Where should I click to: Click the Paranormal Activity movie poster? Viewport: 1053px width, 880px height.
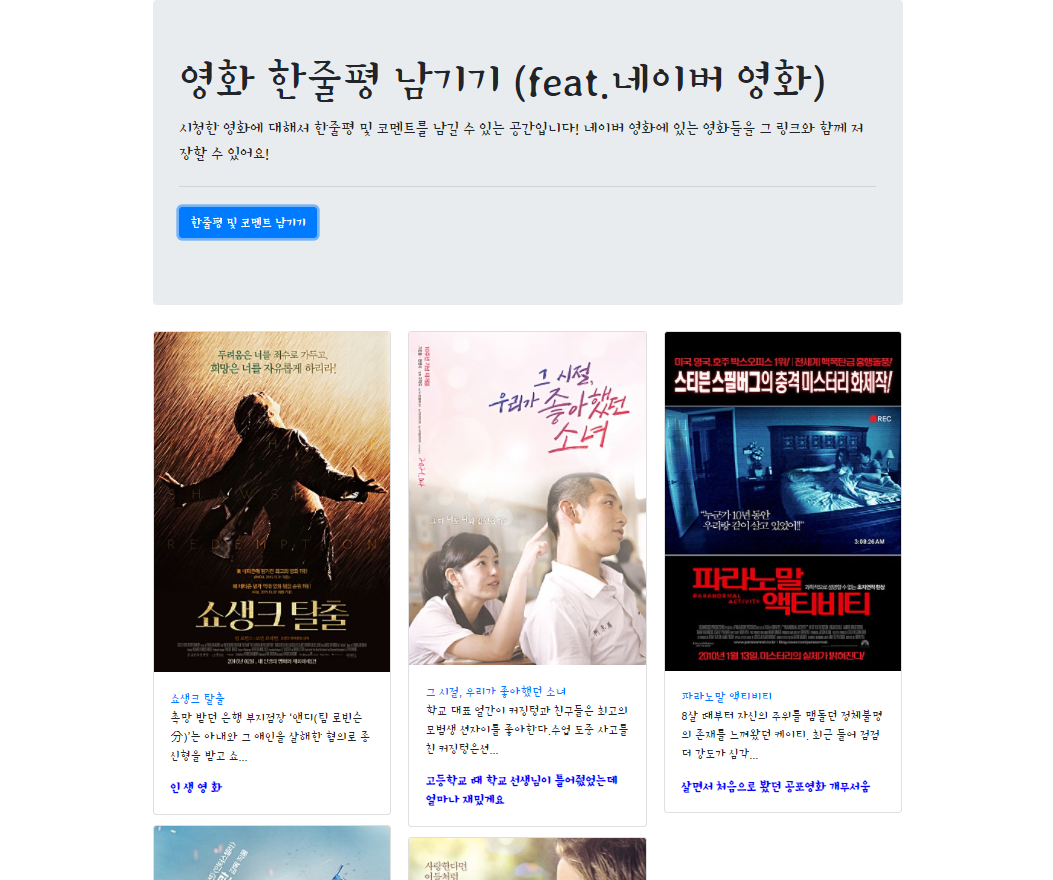[x=783, y=501]
